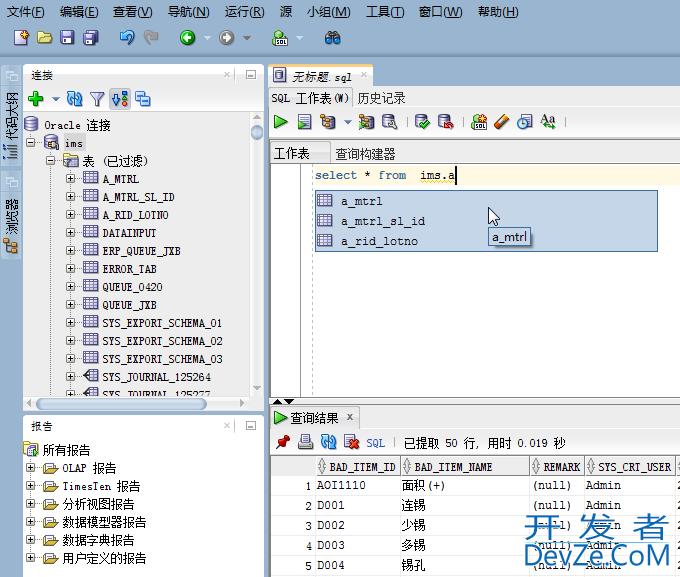Switch to the 查询构建器 tab
The width and height of the screenshot is (680, 577).
[365, 154]
